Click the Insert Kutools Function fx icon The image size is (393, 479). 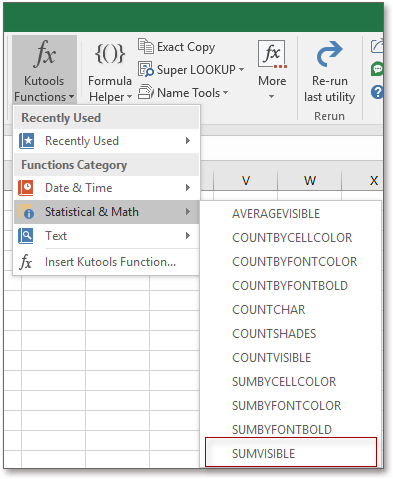tap(26, 262)
